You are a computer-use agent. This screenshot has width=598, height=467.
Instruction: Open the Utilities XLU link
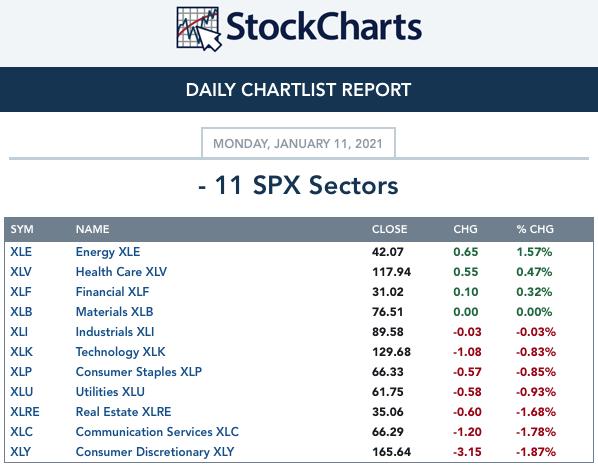coord(110,392)
